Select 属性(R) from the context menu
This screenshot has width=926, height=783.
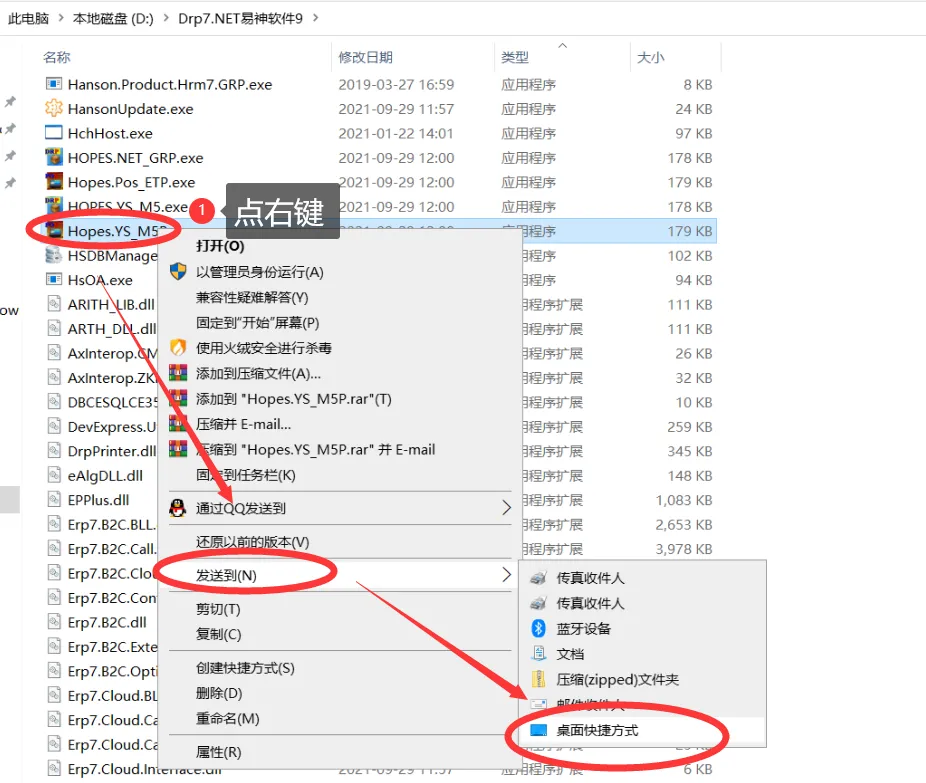(218, 752)
